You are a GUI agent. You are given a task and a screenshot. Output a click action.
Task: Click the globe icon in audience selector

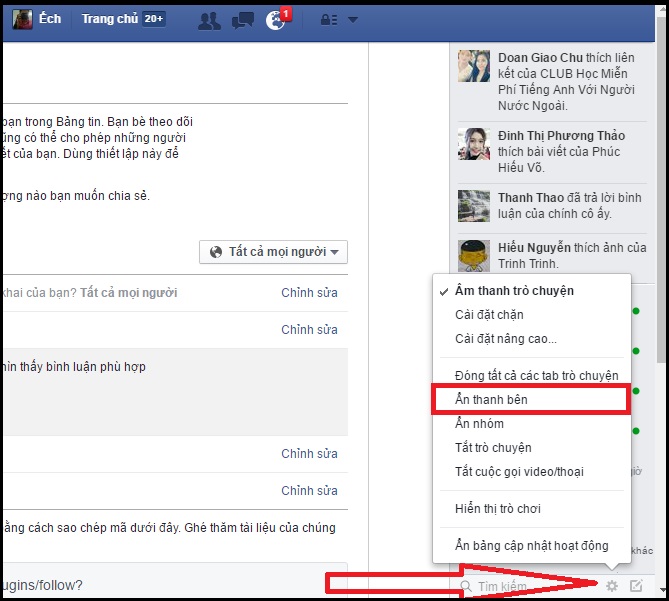(216, 252)
